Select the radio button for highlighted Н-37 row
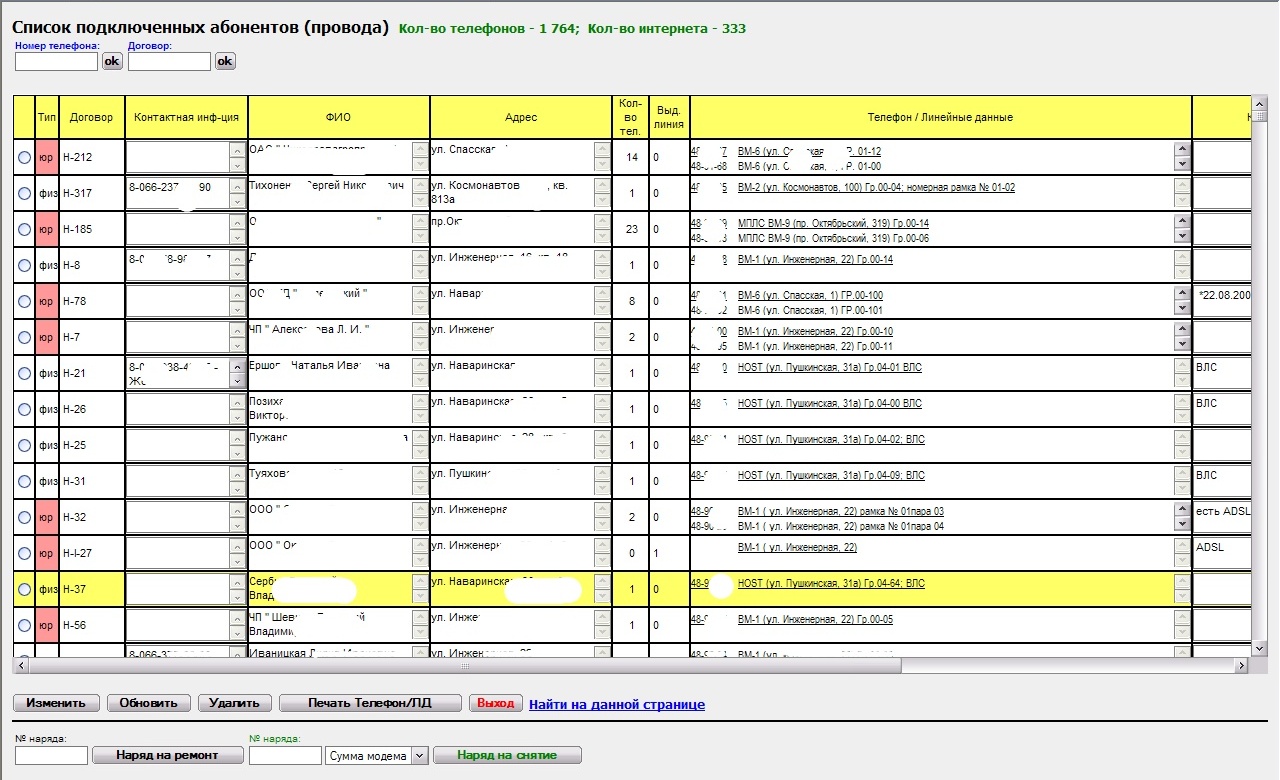Image resolution: width=1280 pixels, height=780 pixels. pyautogui.click(x=25, y=589)
